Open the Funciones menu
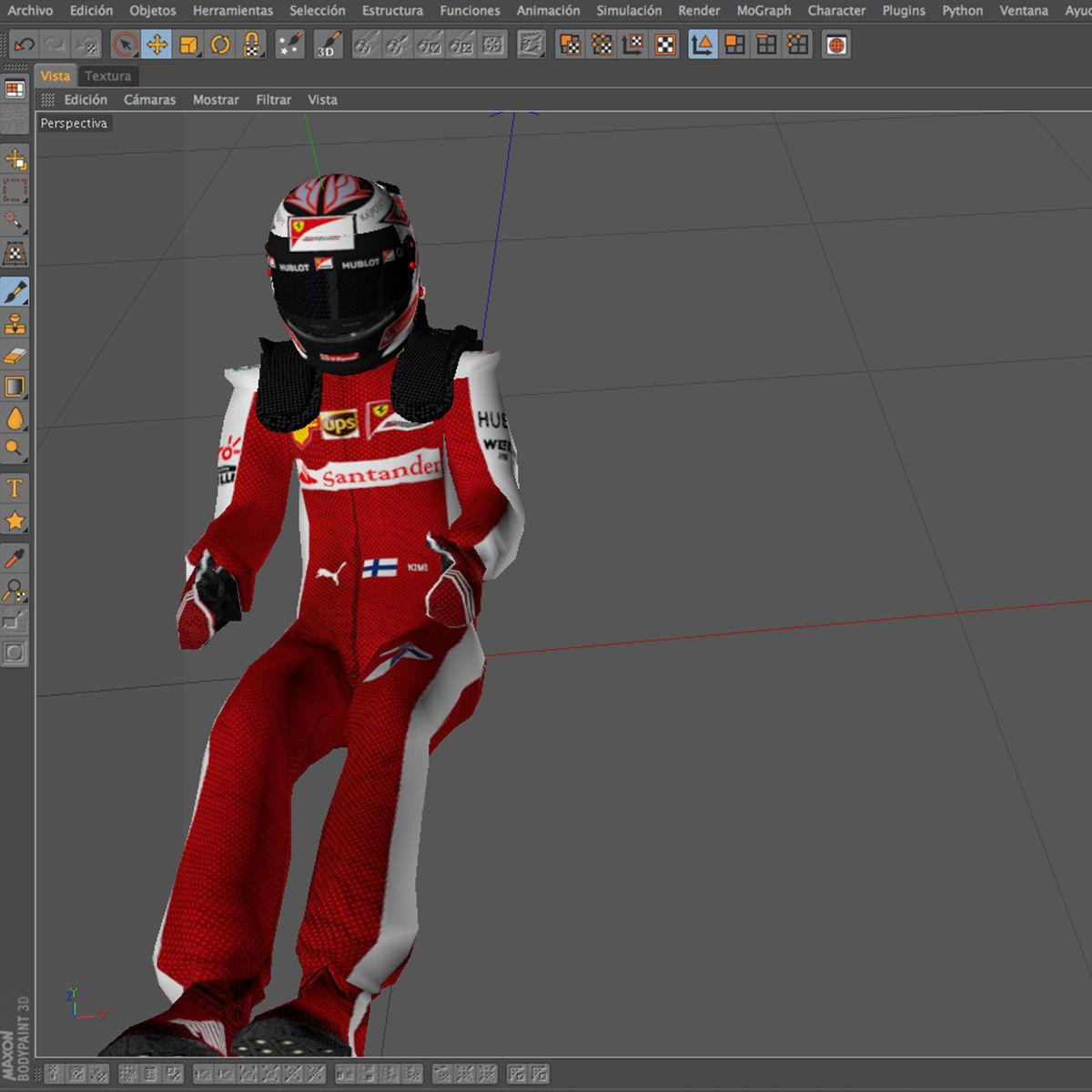The width and height of the screenshot is (1092, 1092). click(x=470, y=11)
